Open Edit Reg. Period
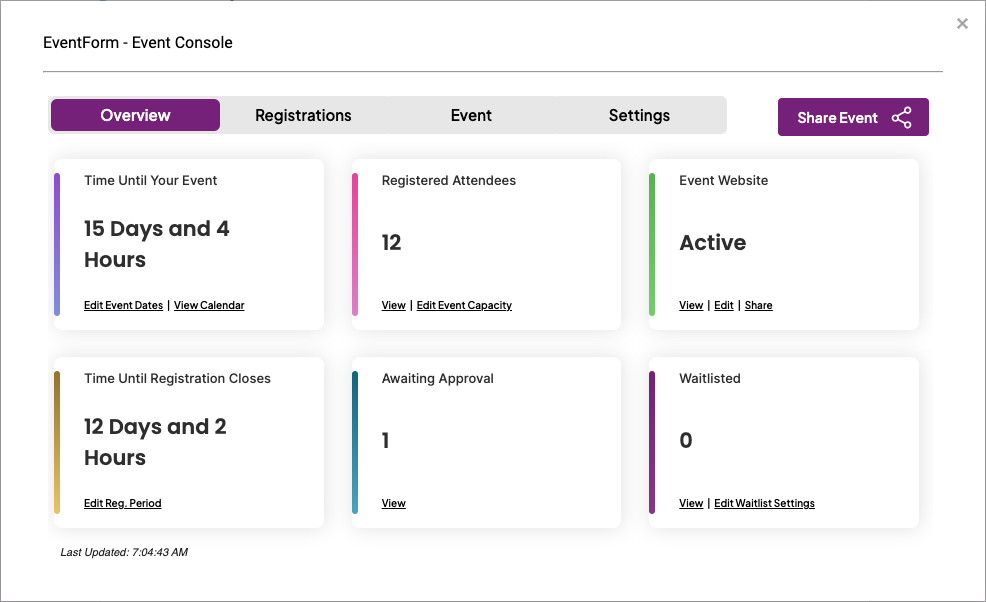 (122, 503)
